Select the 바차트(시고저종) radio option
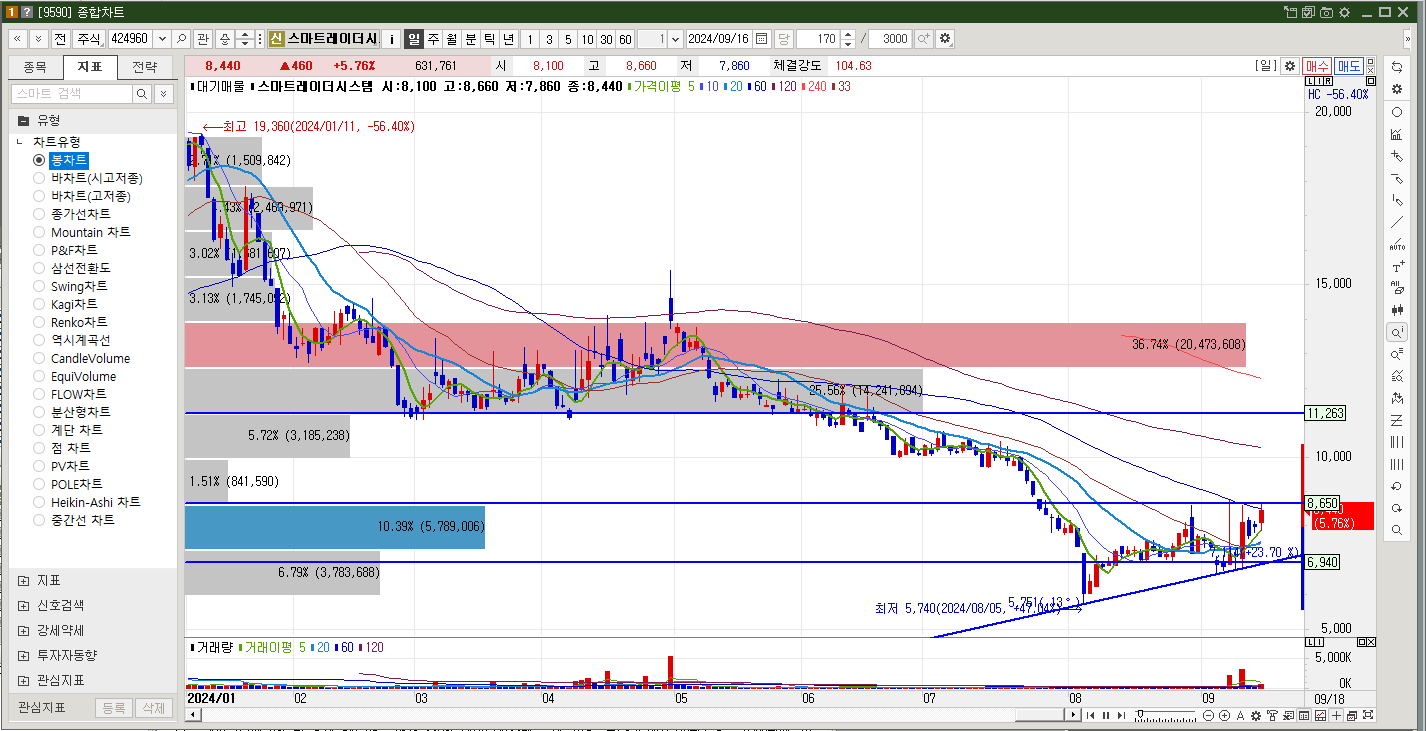 click(39, 178)
